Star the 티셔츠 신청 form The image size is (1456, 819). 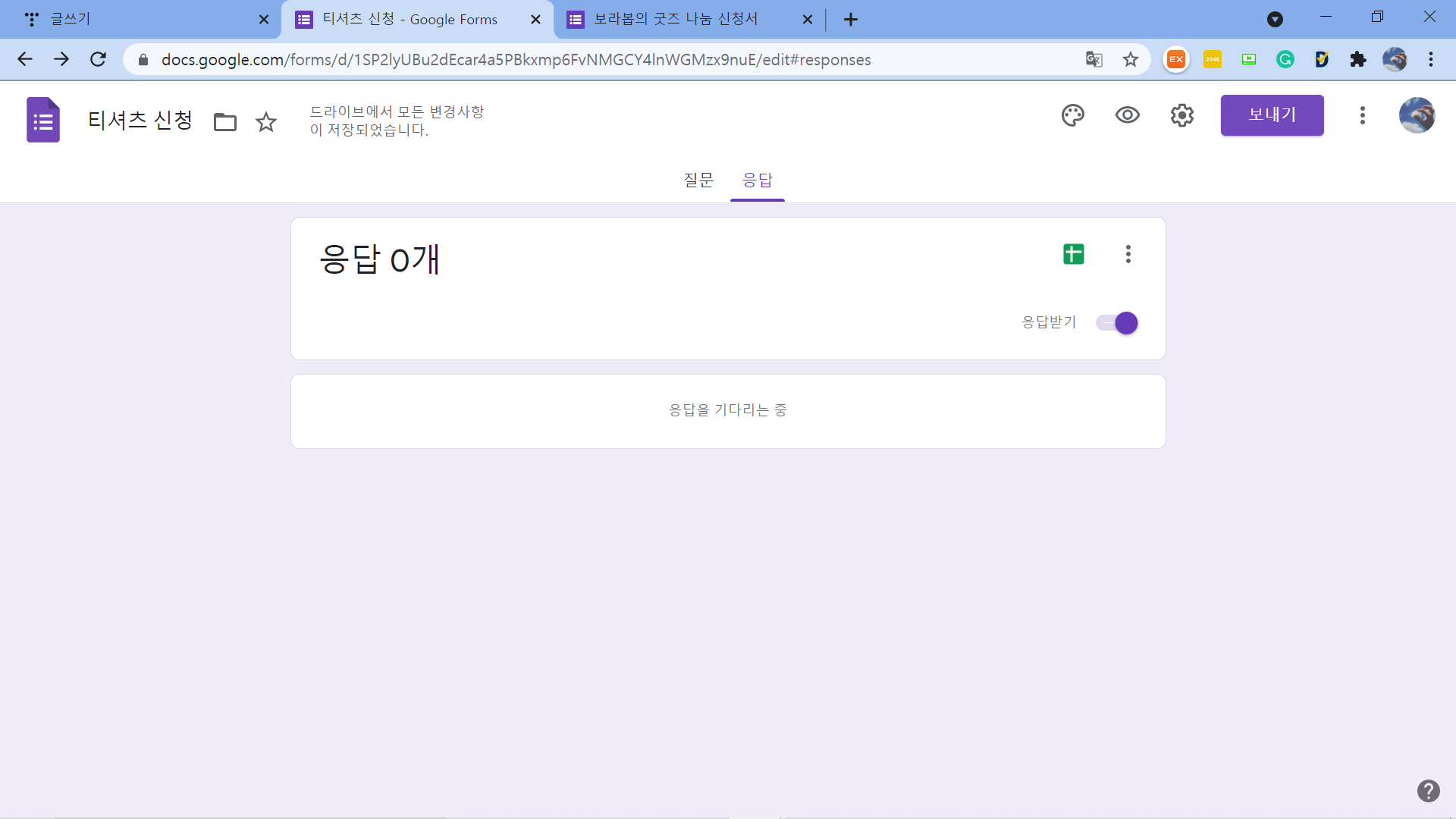pos(266,122)
